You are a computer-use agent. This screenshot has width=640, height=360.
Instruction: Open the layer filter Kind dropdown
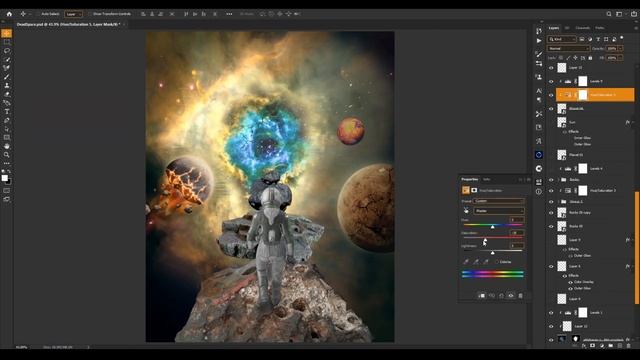tap(562, 39)
